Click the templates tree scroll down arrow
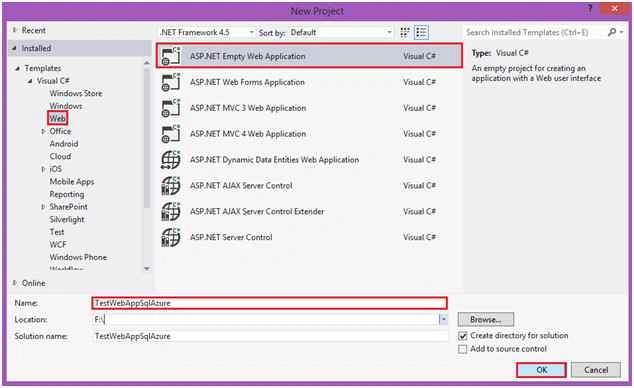This screenshot has height=388, width=634. pyautogui.click(x=147, y=268)
